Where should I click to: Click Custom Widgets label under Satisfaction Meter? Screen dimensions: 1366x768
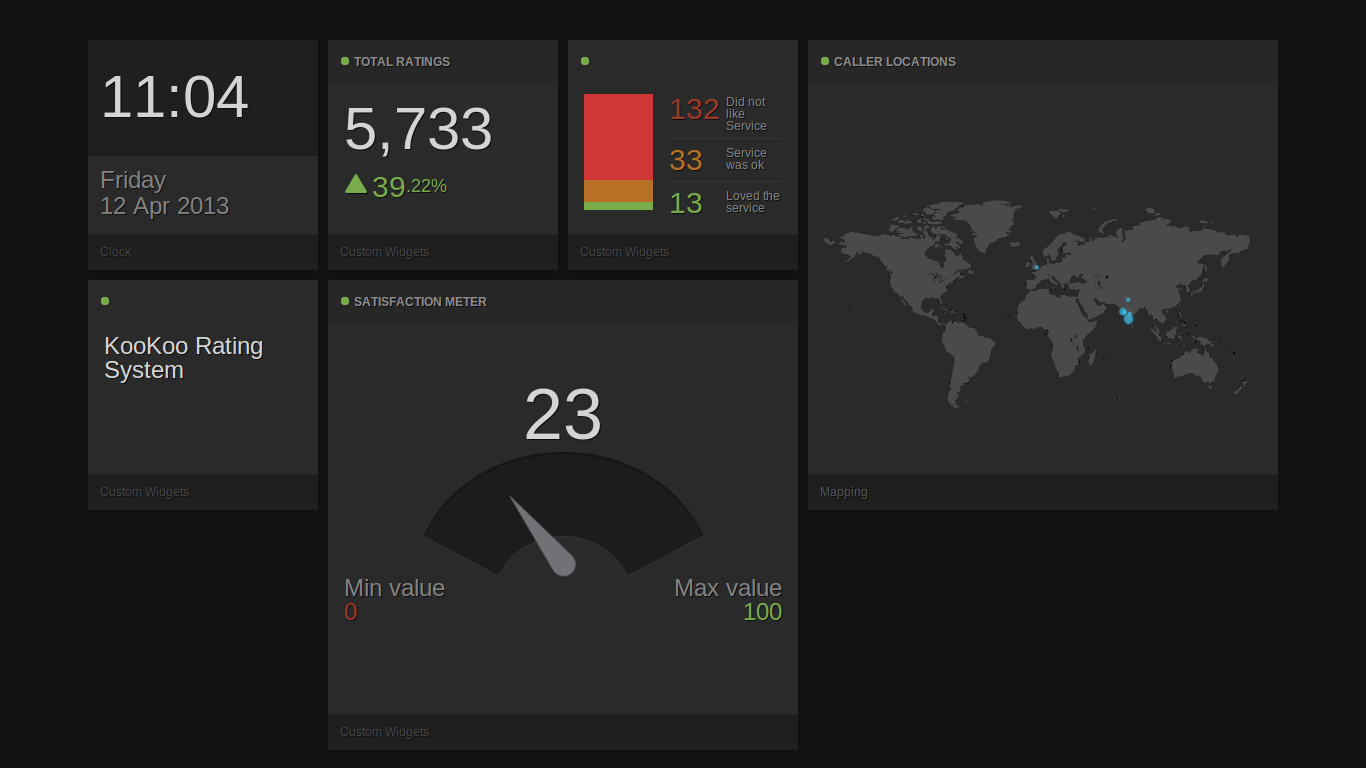384,731
